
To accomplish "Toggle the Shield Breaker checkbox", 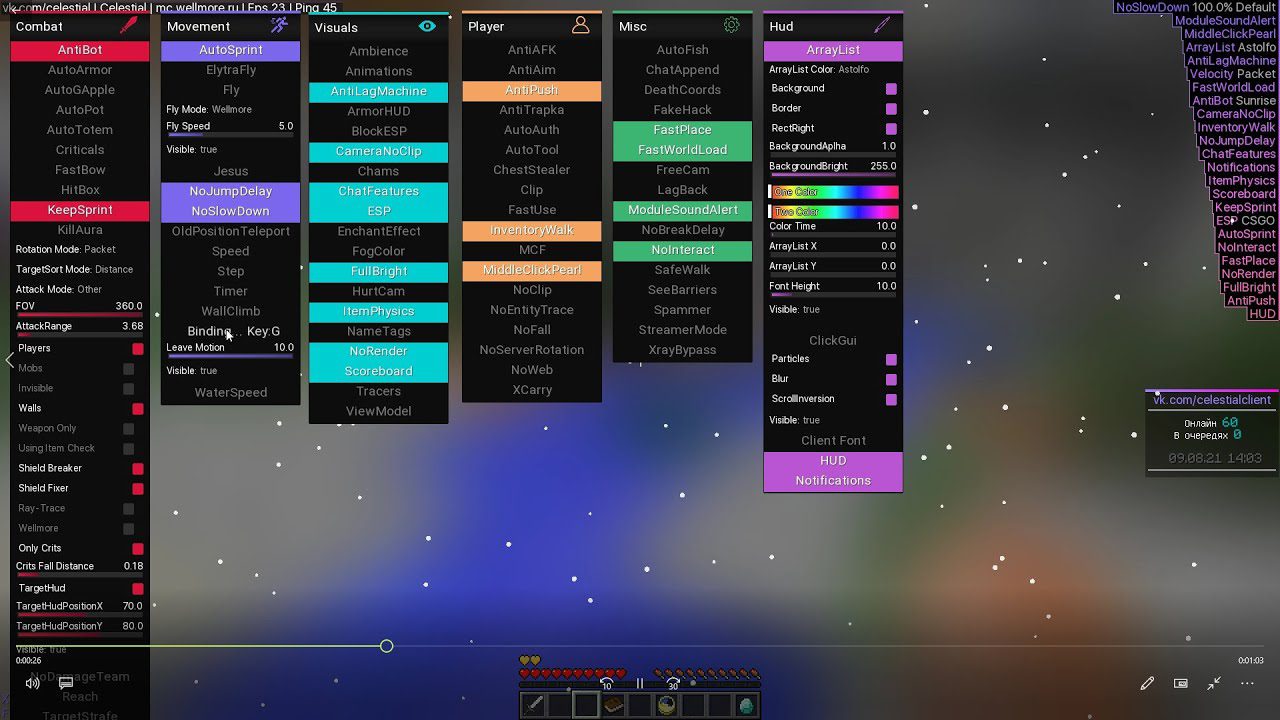I will pos(138,469).
